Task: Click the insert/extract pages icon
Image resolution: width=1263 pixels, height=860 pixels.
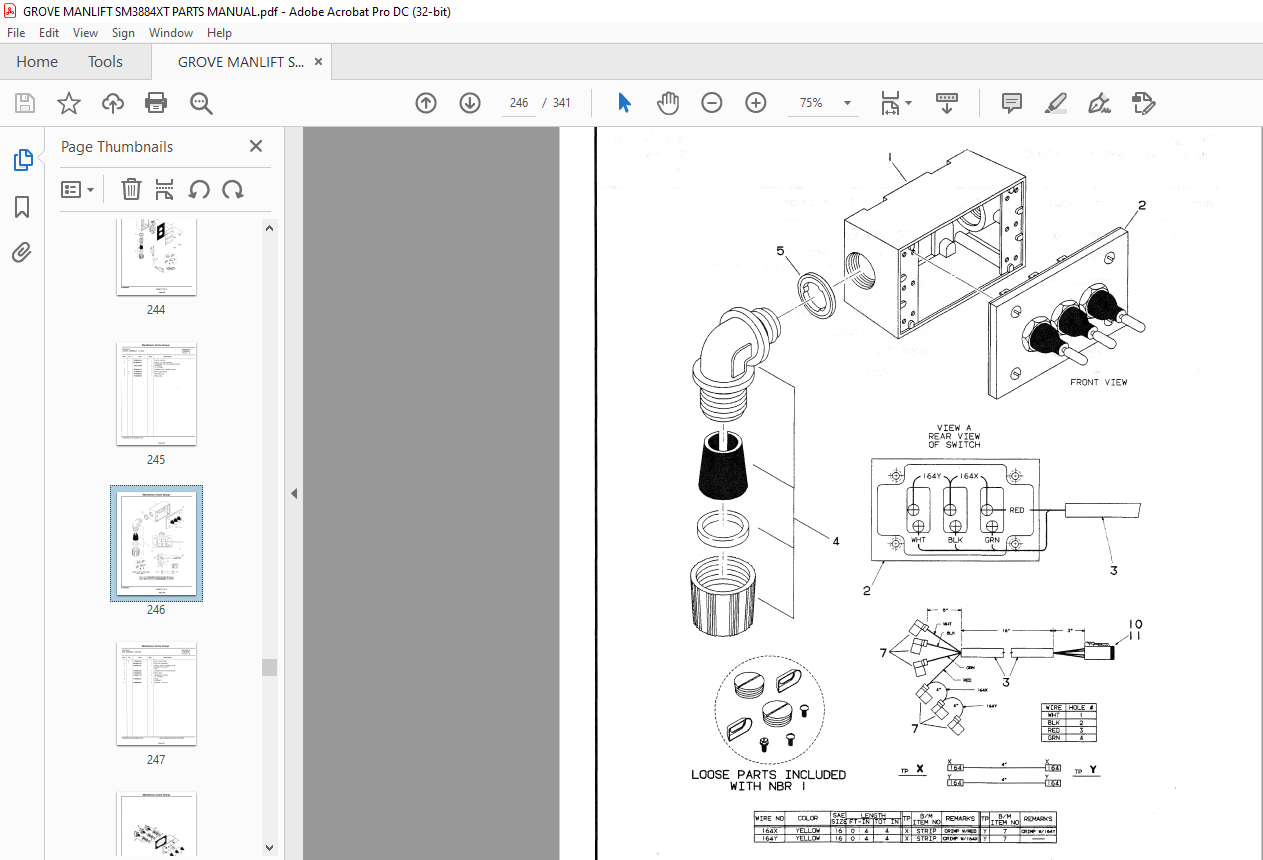Action: pos(165,189)
